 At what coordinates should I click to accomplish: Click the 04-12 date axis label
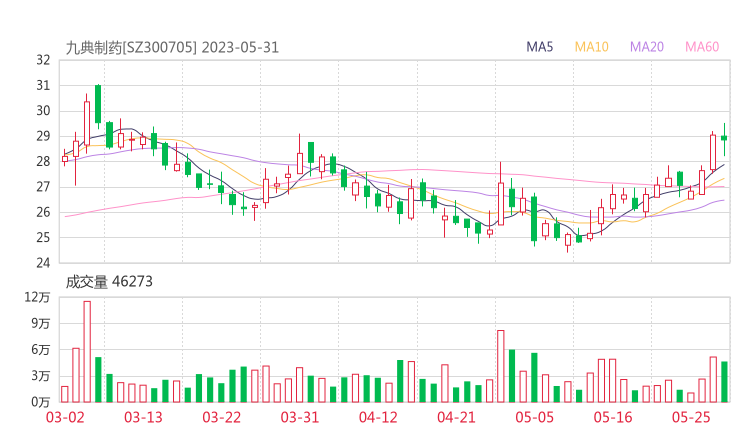(x=378, y=417)
